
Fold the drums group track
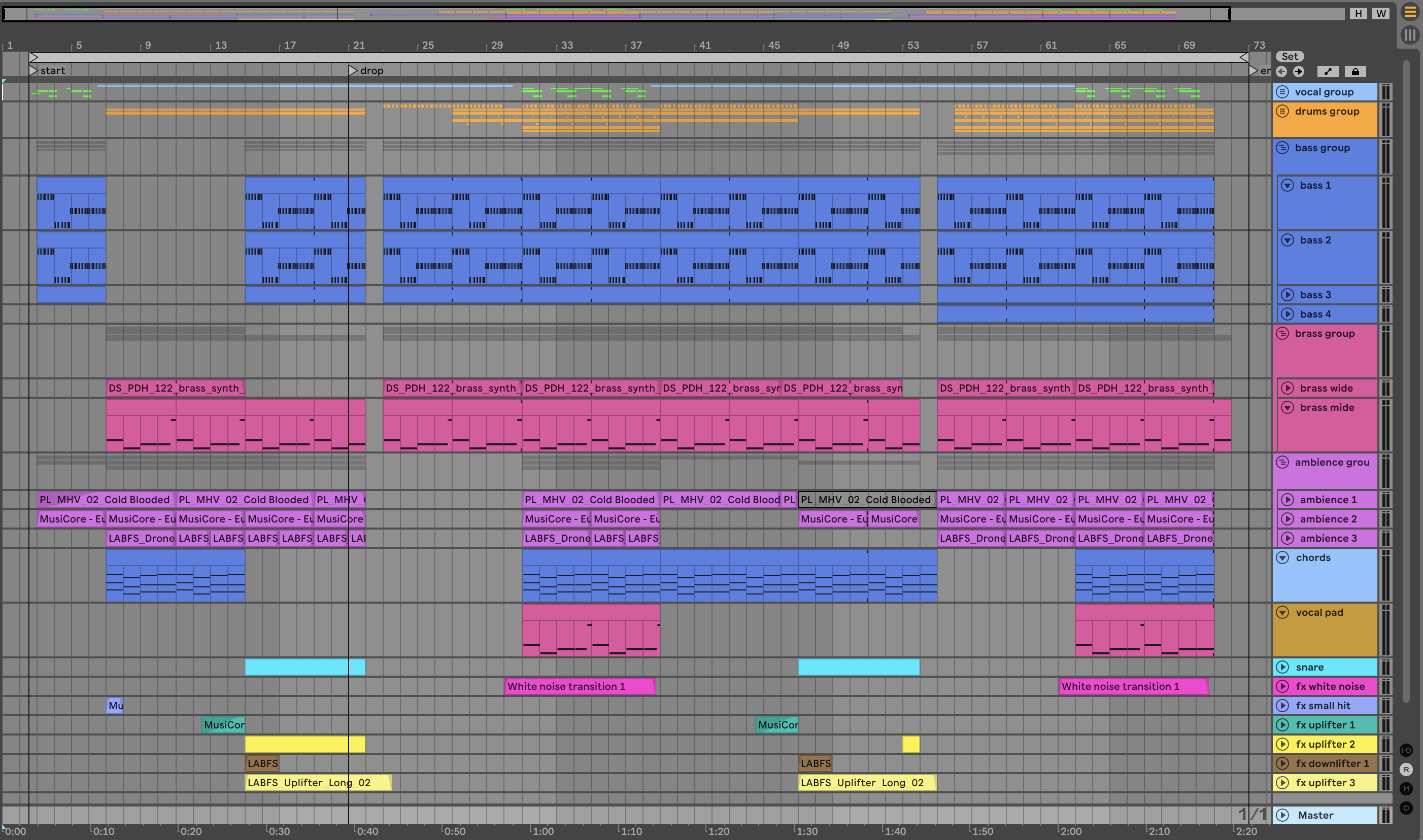click(1282, 111)
